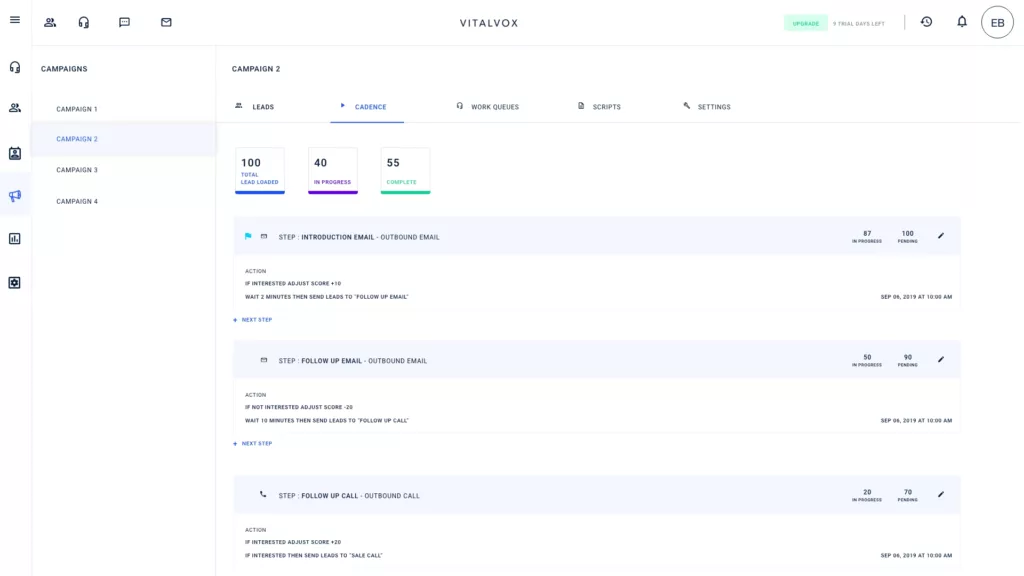Open the Work Queues tab

489,106
